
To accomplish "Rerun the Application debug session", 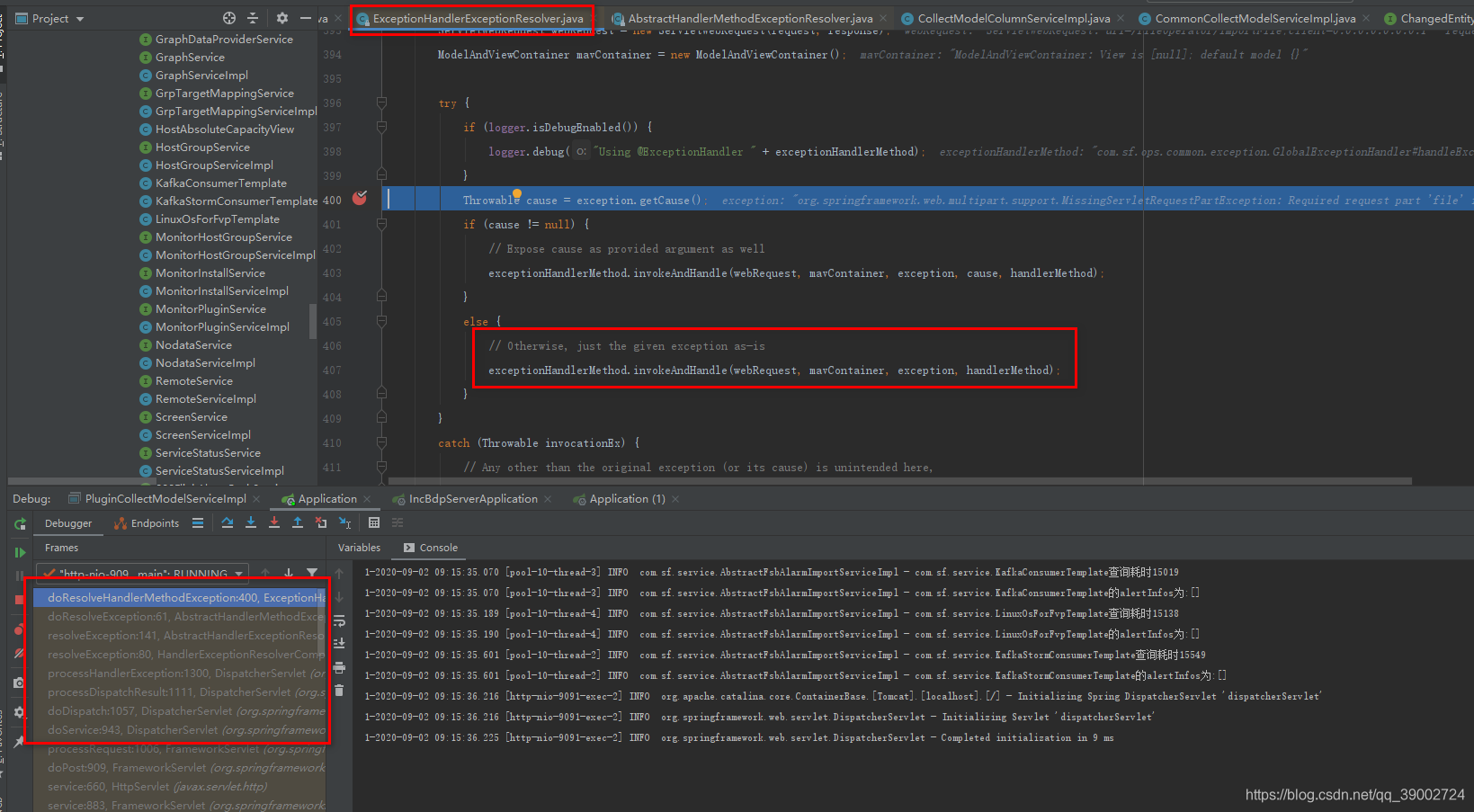I will [x=20, y=524].
